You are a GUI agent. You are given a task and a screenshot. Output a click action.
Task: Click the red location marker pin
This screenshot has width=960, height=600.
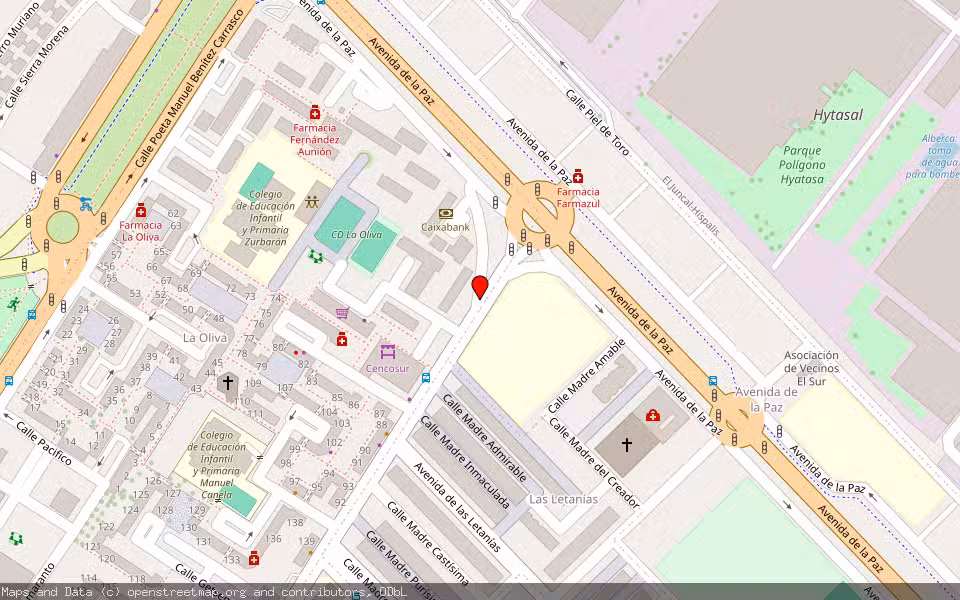(480, 287)
